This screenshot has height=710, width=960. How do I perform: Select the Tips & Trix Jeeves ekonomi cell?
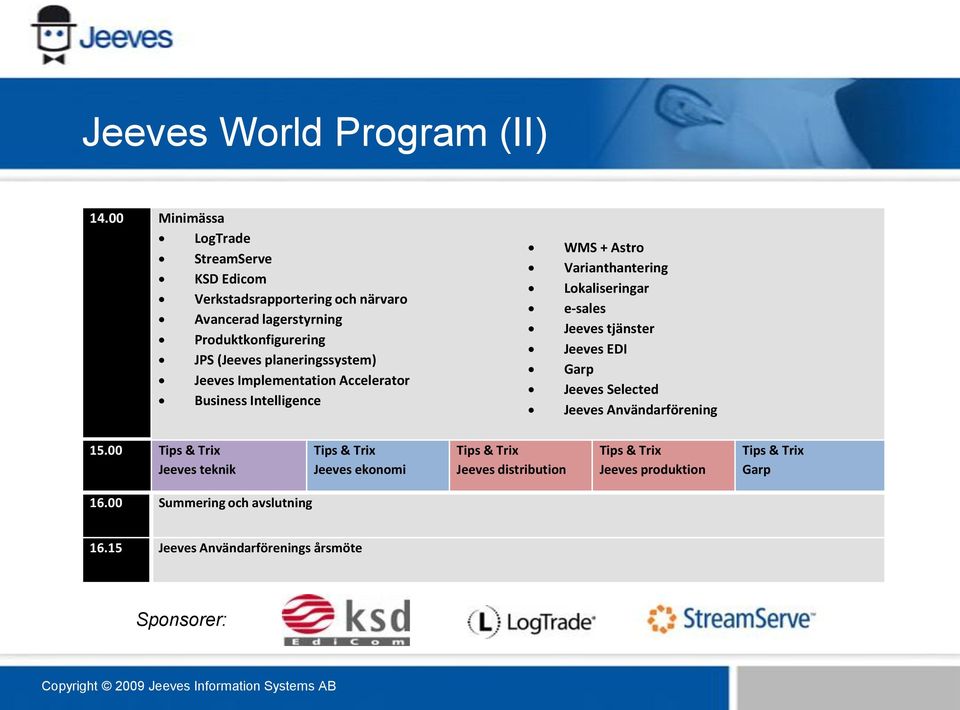pyautogui.click(x=378, y=465)
